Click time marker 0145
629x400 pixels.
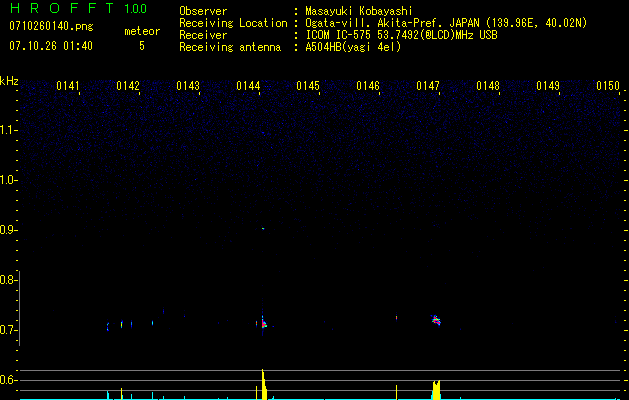[x=308, y=86]
